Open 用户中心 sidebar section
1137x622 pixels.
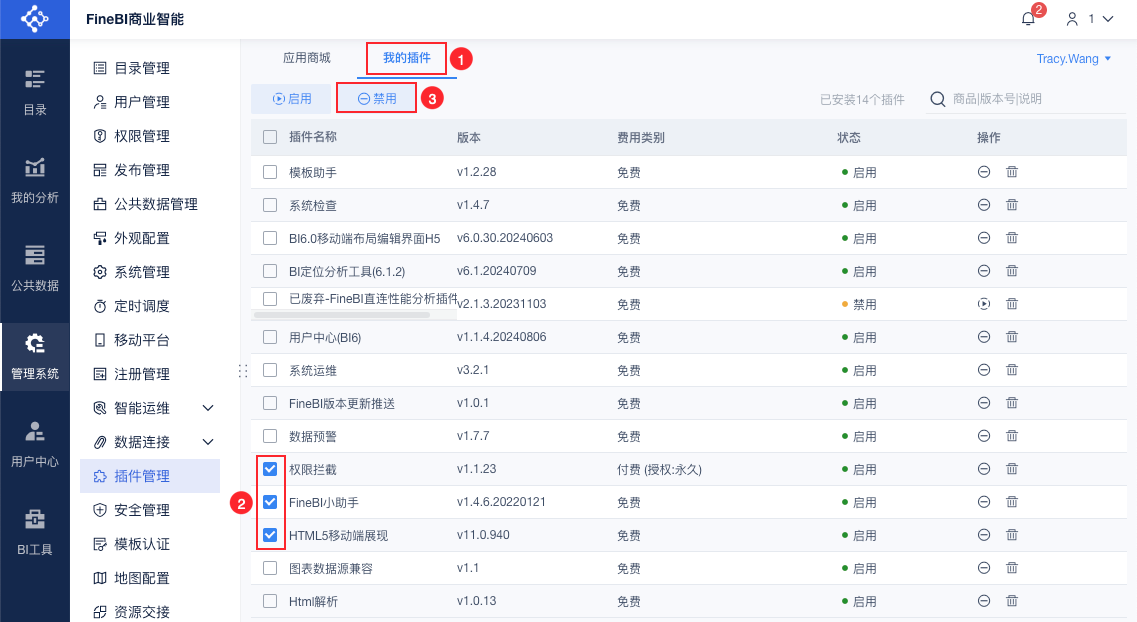pyautogui.click(x=35, y=444)
